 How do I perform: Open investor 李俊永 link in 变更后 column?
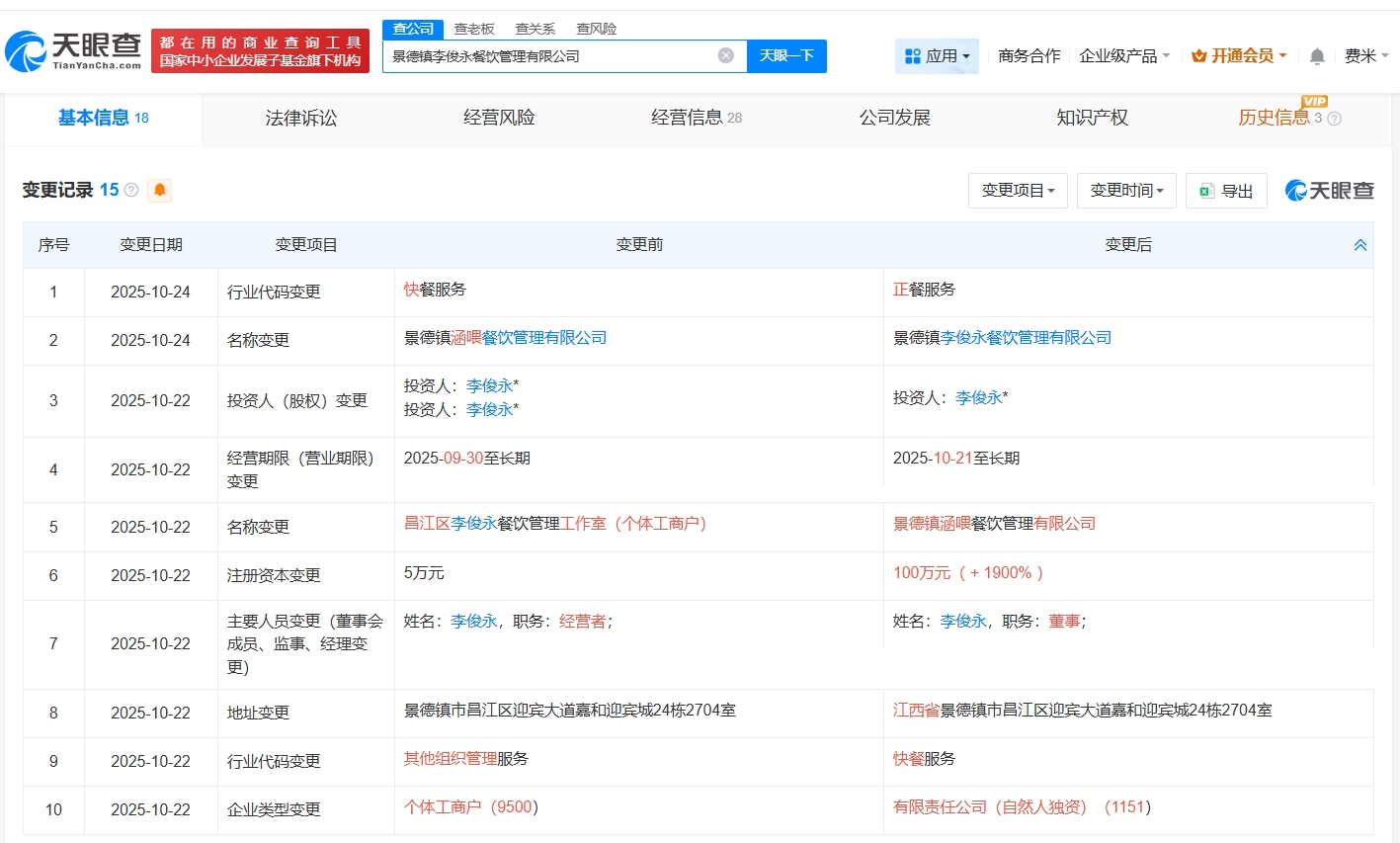click(x=978, y=397)
